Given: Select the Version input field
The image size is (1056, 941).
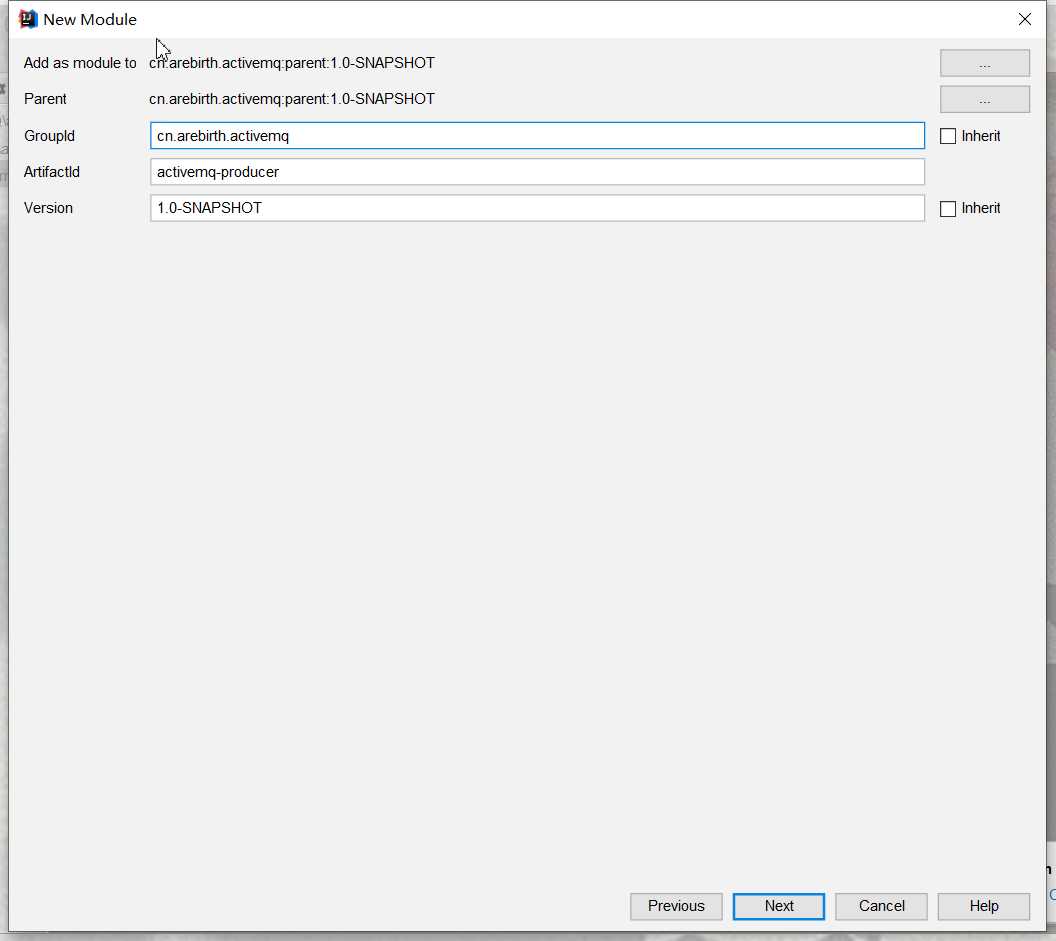Looking at the screenshot, I should [537, 208].
